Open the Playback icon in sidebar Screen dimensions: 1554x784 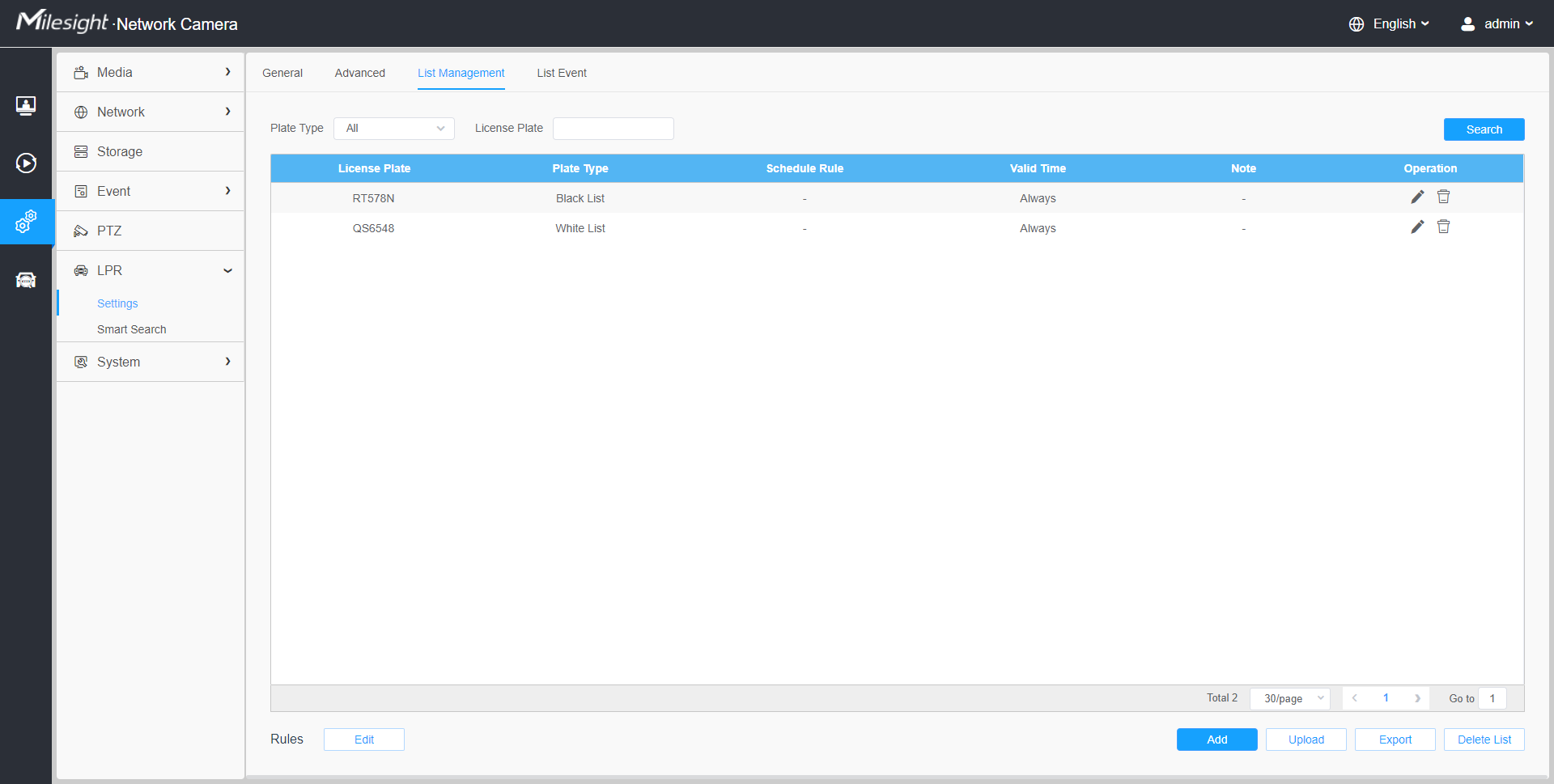pos(26,163)
